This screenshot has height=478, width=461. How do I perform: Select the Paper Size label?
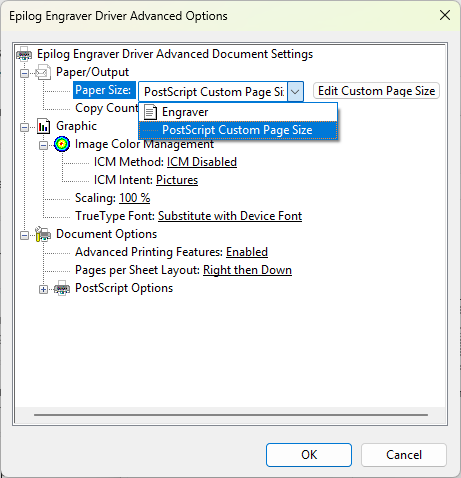[x=104, y=90]
